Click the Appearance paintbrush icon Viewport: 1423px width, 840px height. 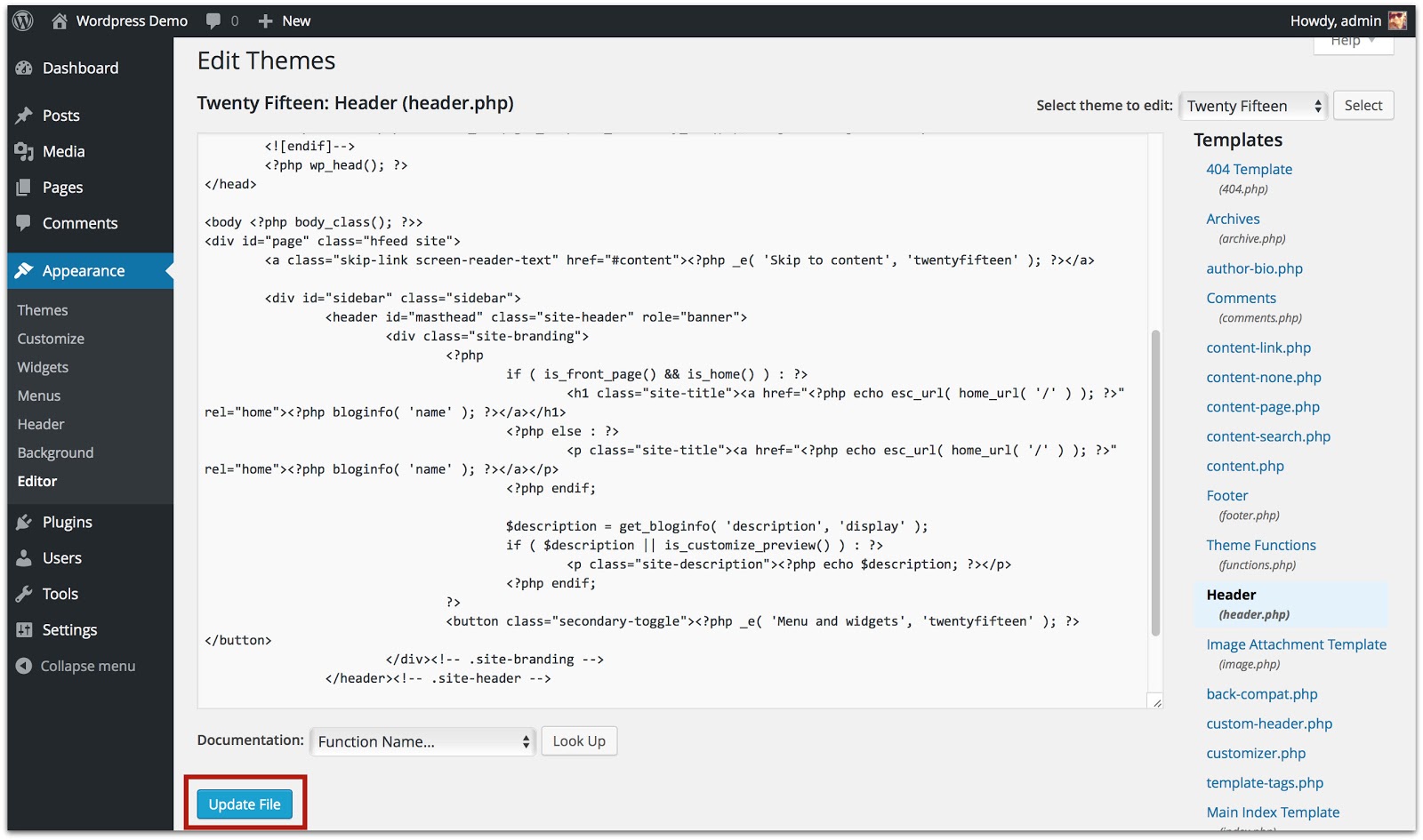(24, 270)
